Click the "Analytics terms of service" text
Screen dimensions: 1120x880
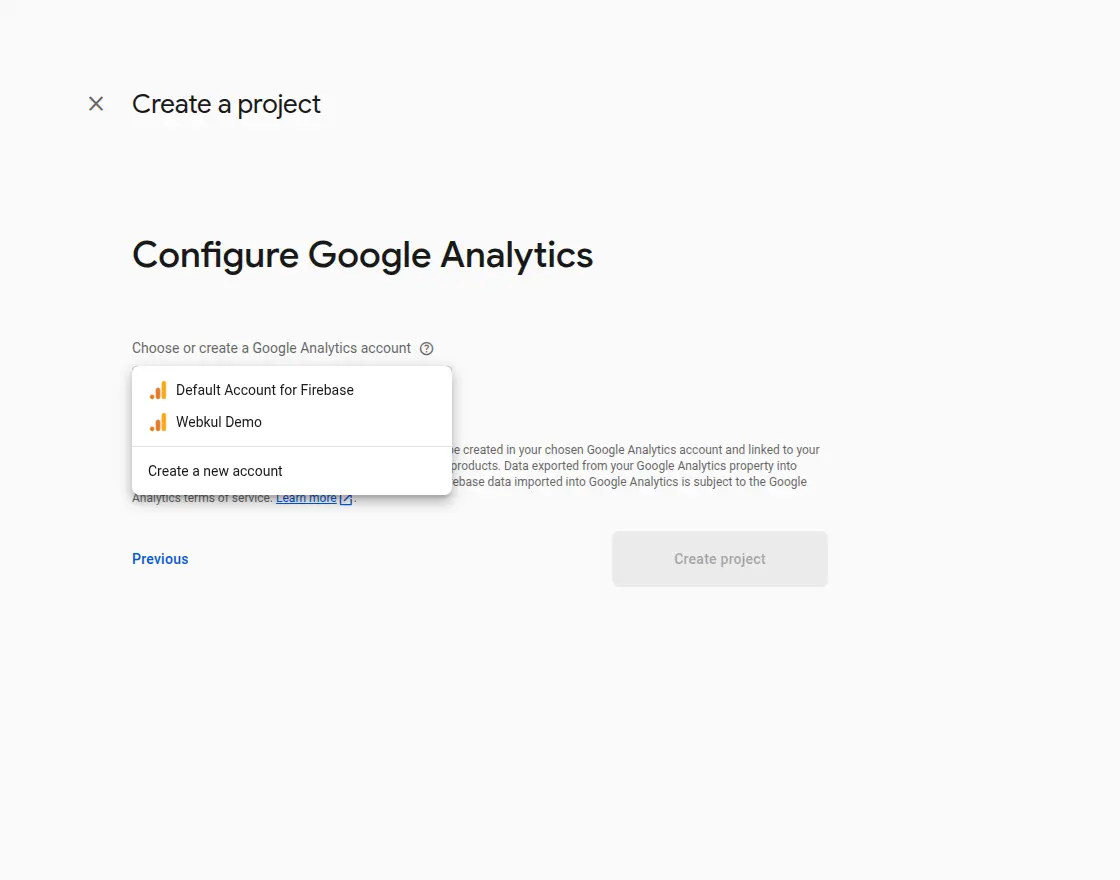pyautogui.click(x=202, y=498)
